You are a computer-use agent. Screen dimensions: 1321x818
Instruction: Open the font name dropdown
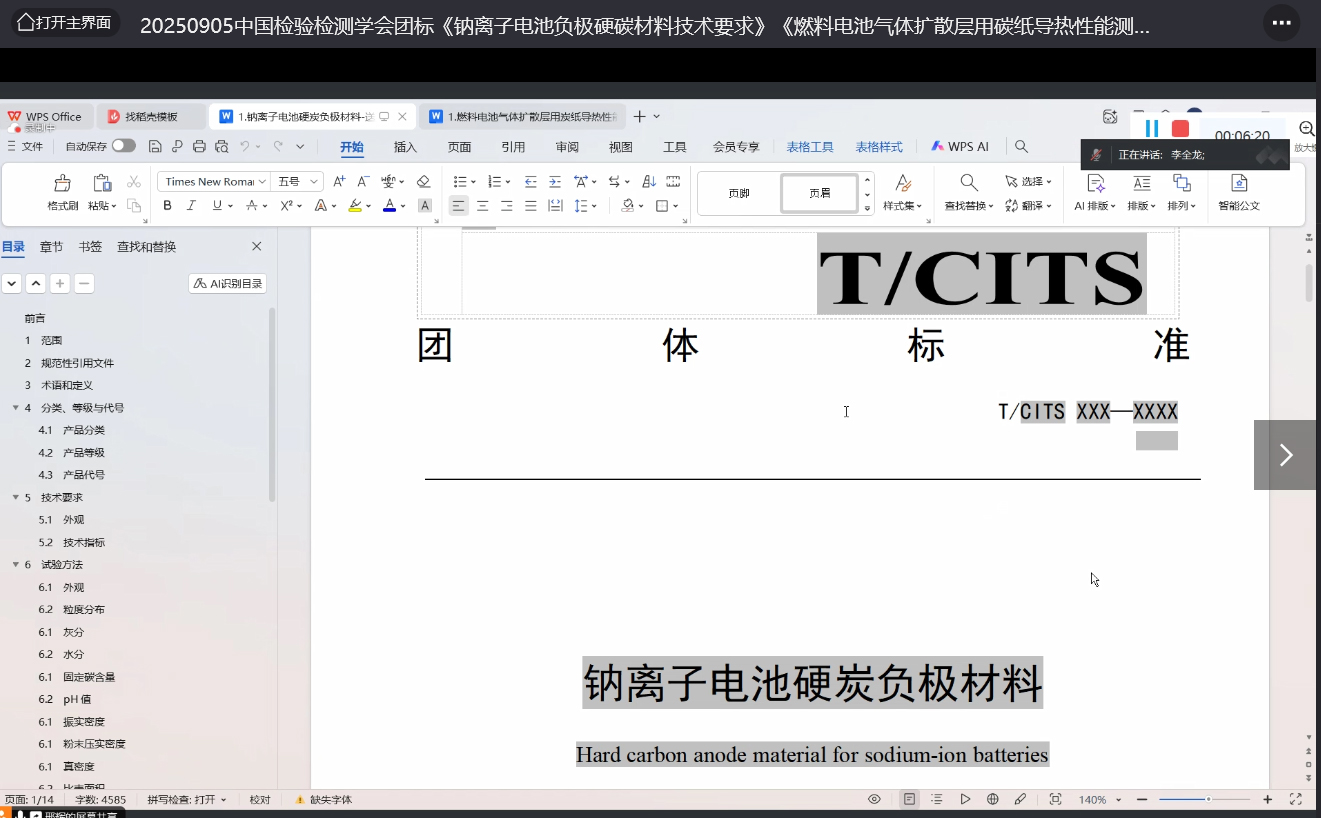(262, 182)
